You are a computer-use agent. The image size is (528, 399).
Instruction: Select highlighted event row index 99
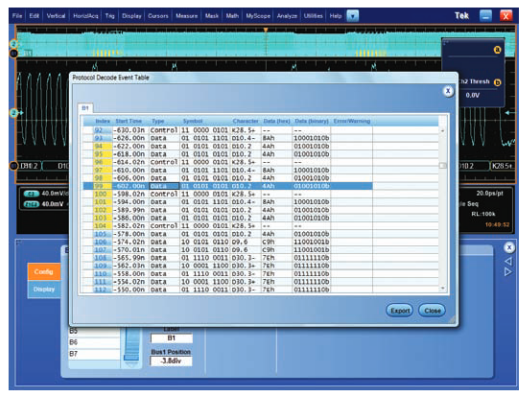pyautogui.click(x=228, y=186)
